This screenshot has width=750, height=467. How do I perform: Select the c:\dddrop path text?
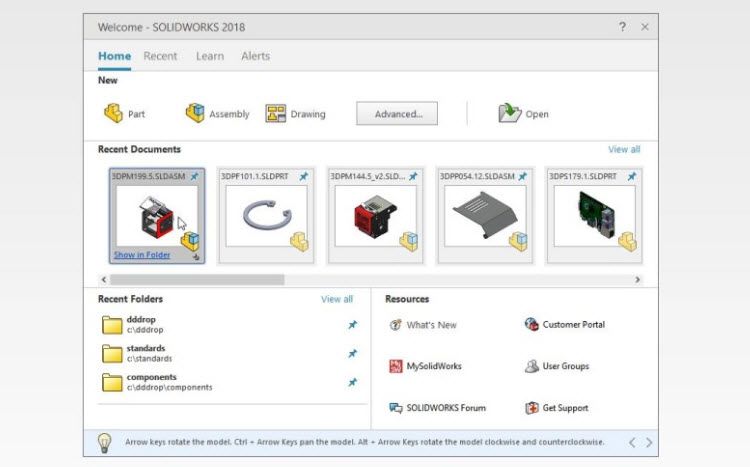pyautogui.click(x=145, y=330)
